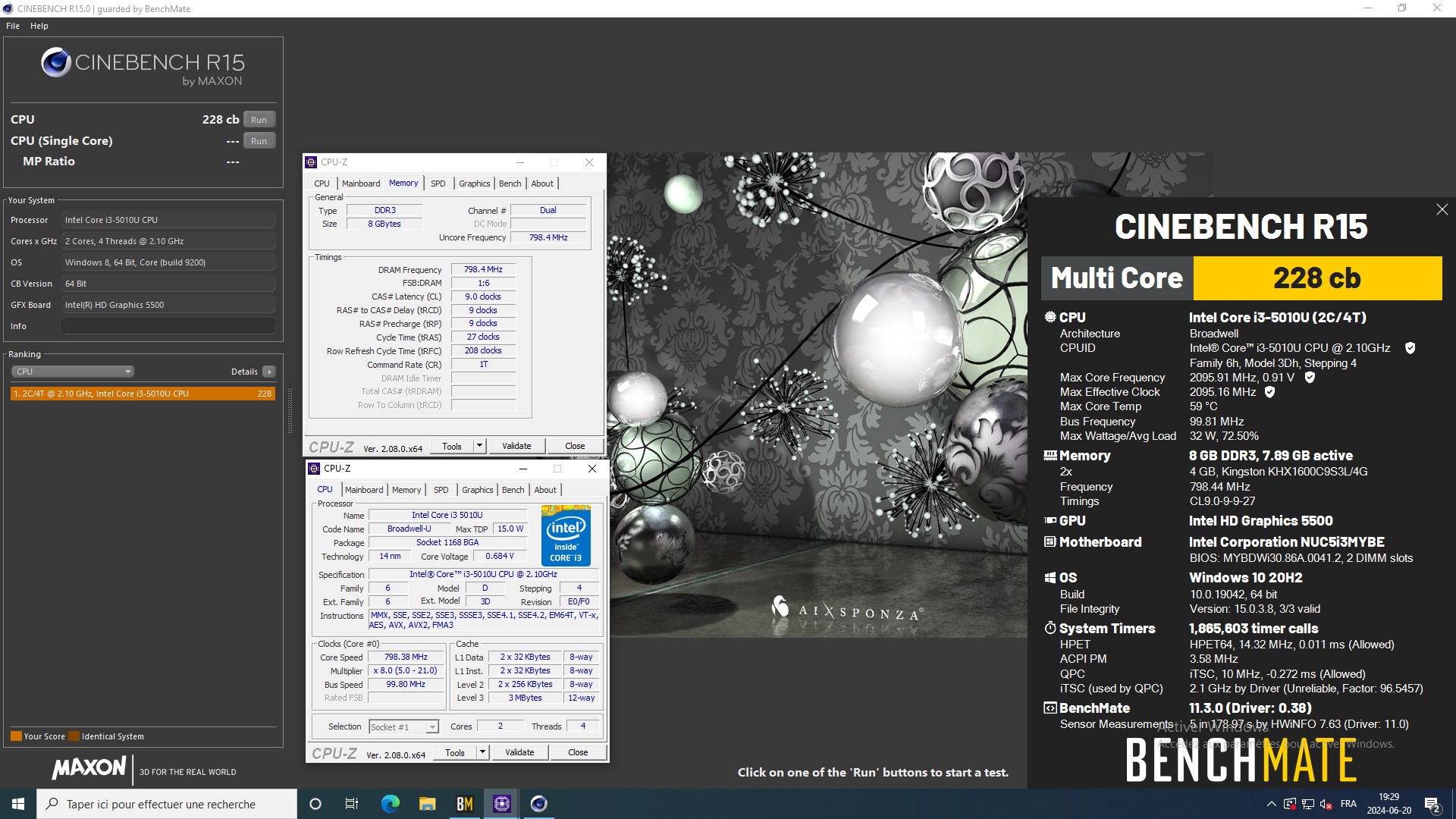Switch to About tab in lower CPU-Z window
The height and width of the screenshot is (819, 1456).
tap(545, 490)
